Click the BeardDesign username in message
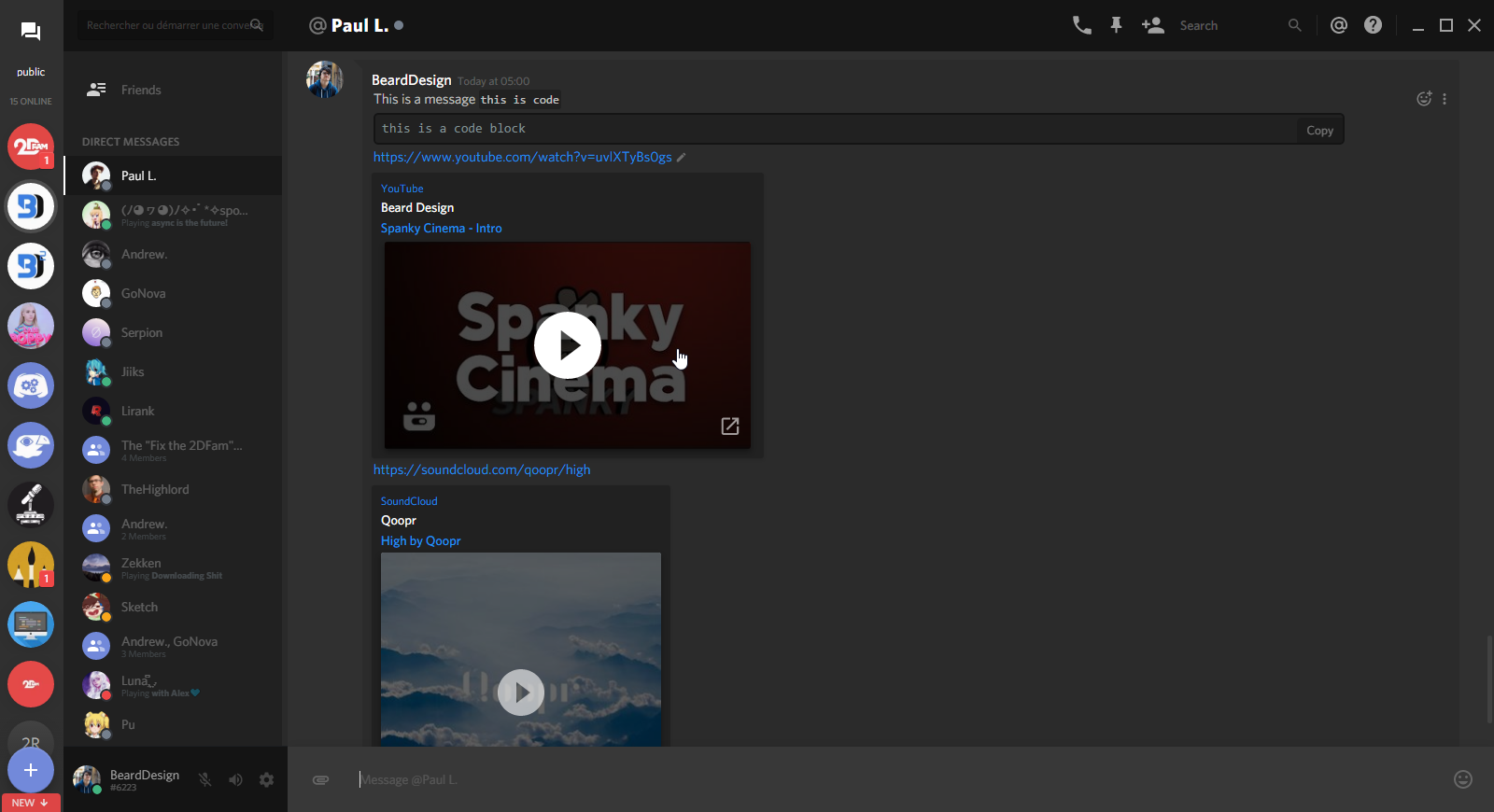This screenshot has height=812, width=1494. click(412, 80)
